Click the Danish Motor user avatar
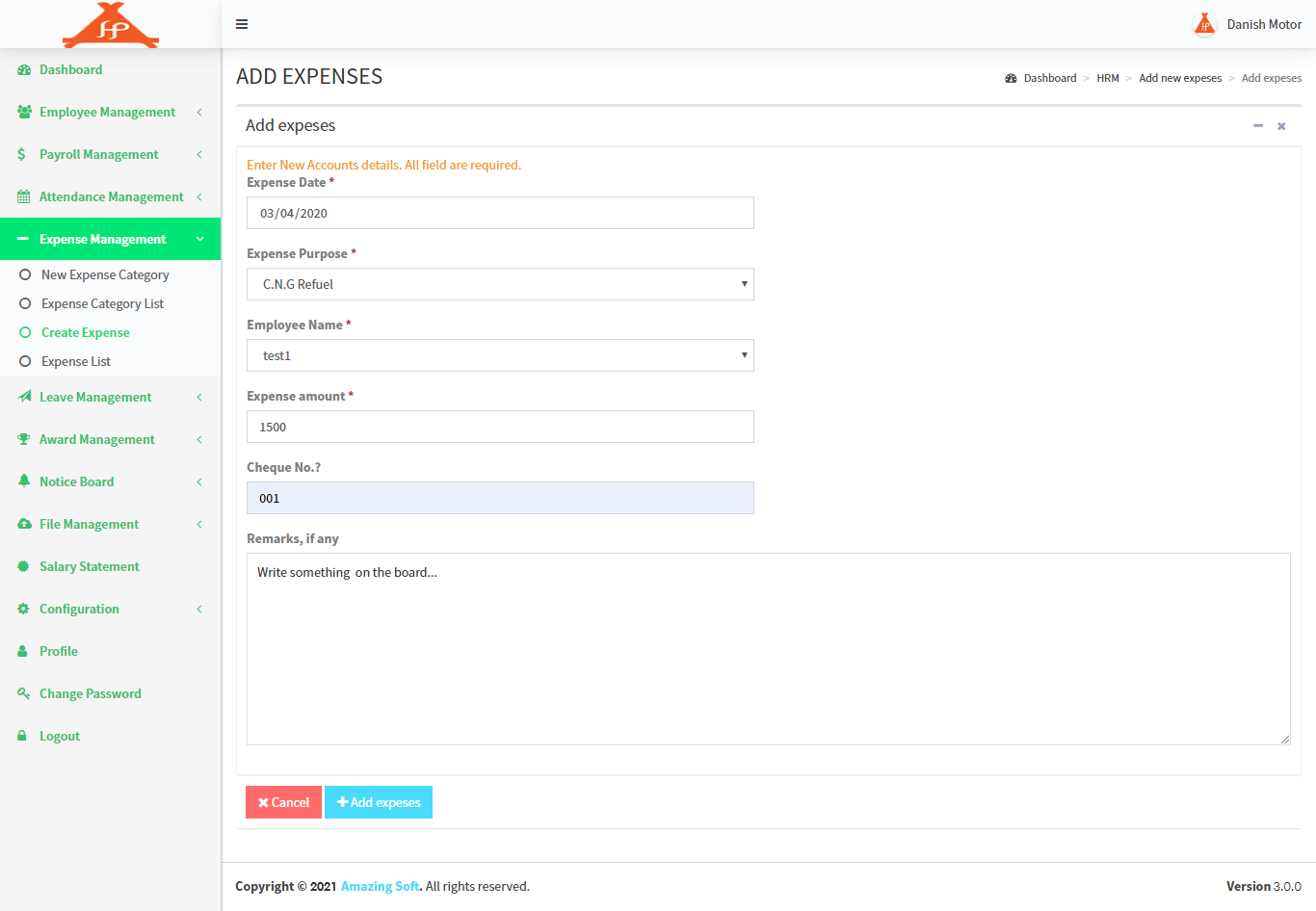The height and width of the screenshot is (911, 1316). point(1203,24)
